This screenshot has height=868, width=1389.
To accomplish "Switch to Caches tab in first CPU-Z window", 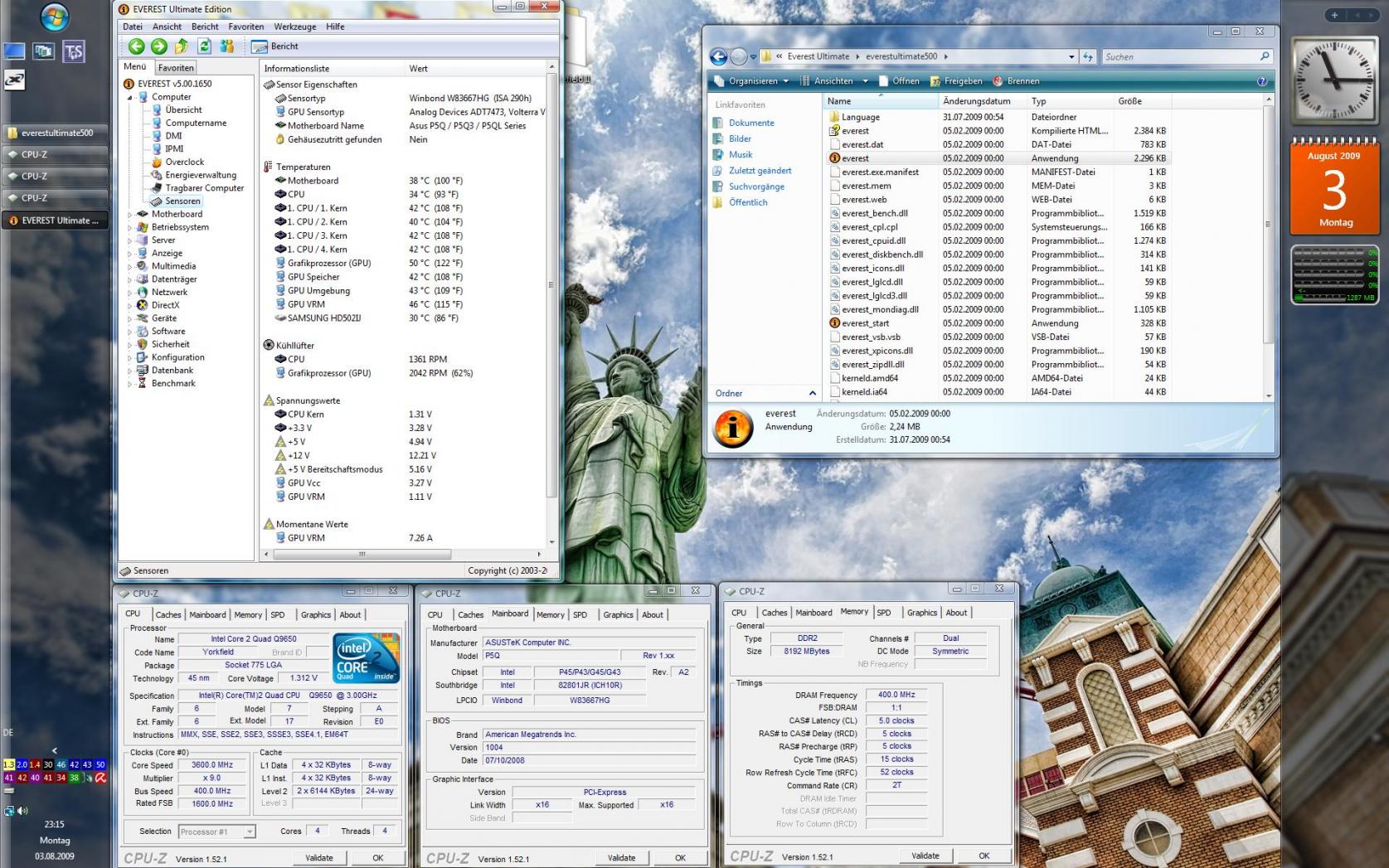I will (x=168, y=615).
